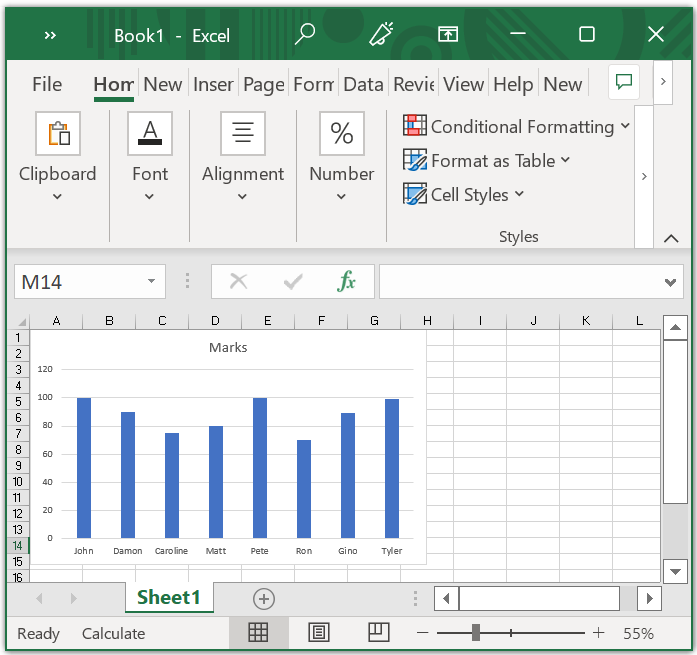Select column K header
Image resolution: width=697 pixels, height=655 pixels.
[586, 321]
